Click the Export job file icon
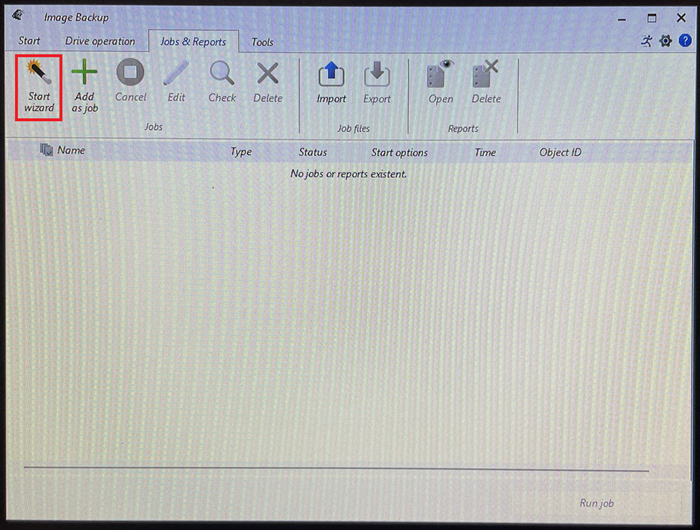The height and width of the screenshot is (530, 700). coord(377,75)
